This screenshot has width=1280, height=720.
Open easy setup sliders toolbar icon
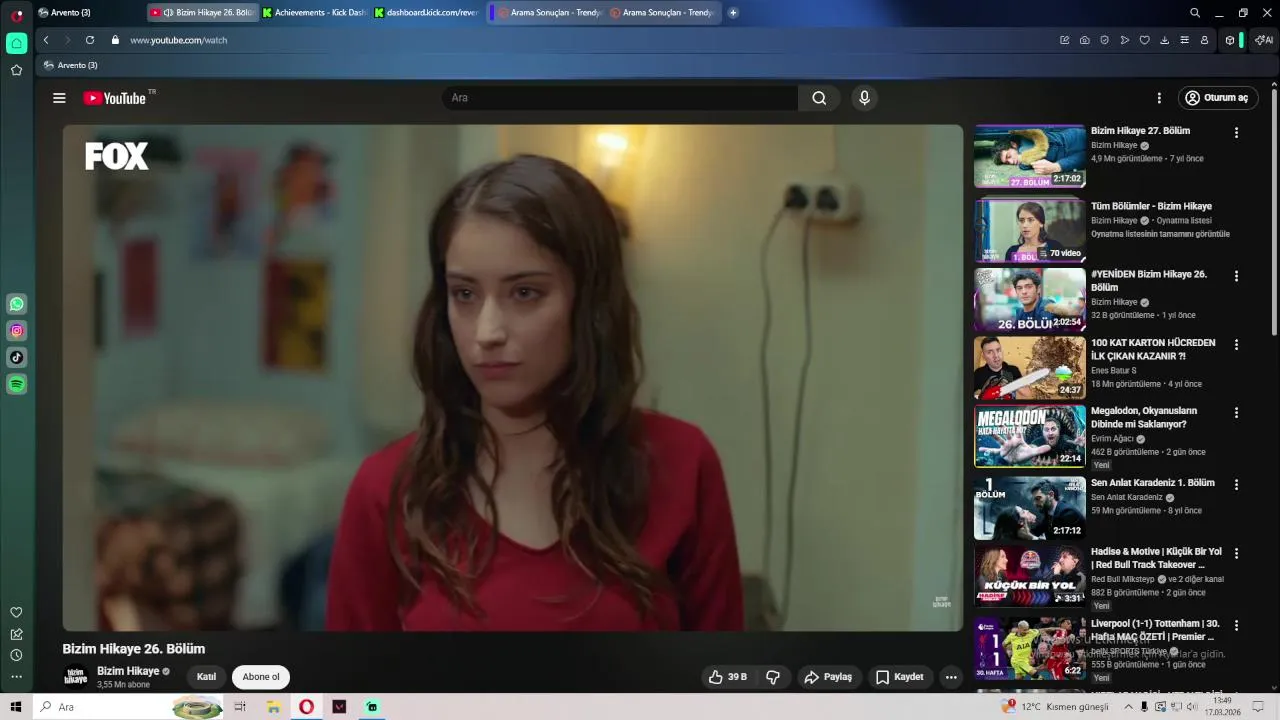coord(1185,40)
